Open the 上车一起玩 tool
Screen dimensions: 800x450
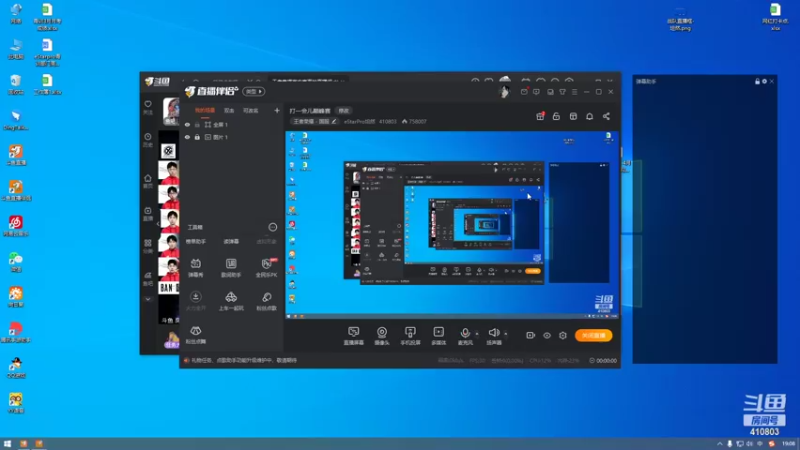tap(231, 301)
